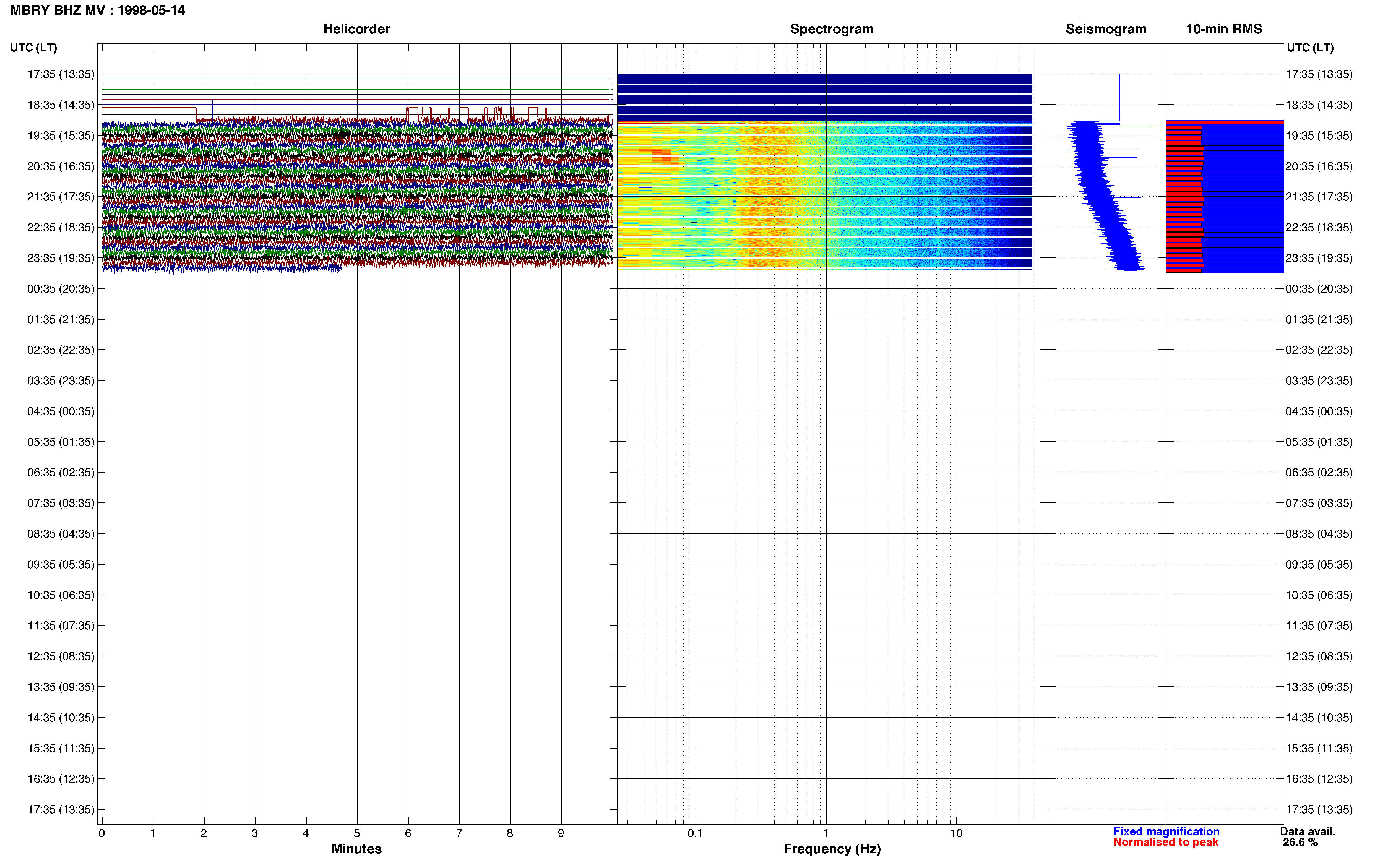Click right time label '05:35 (01:35)'
The height and width of the screenshot is (868, 1388).
click(x=1319, y=442)
